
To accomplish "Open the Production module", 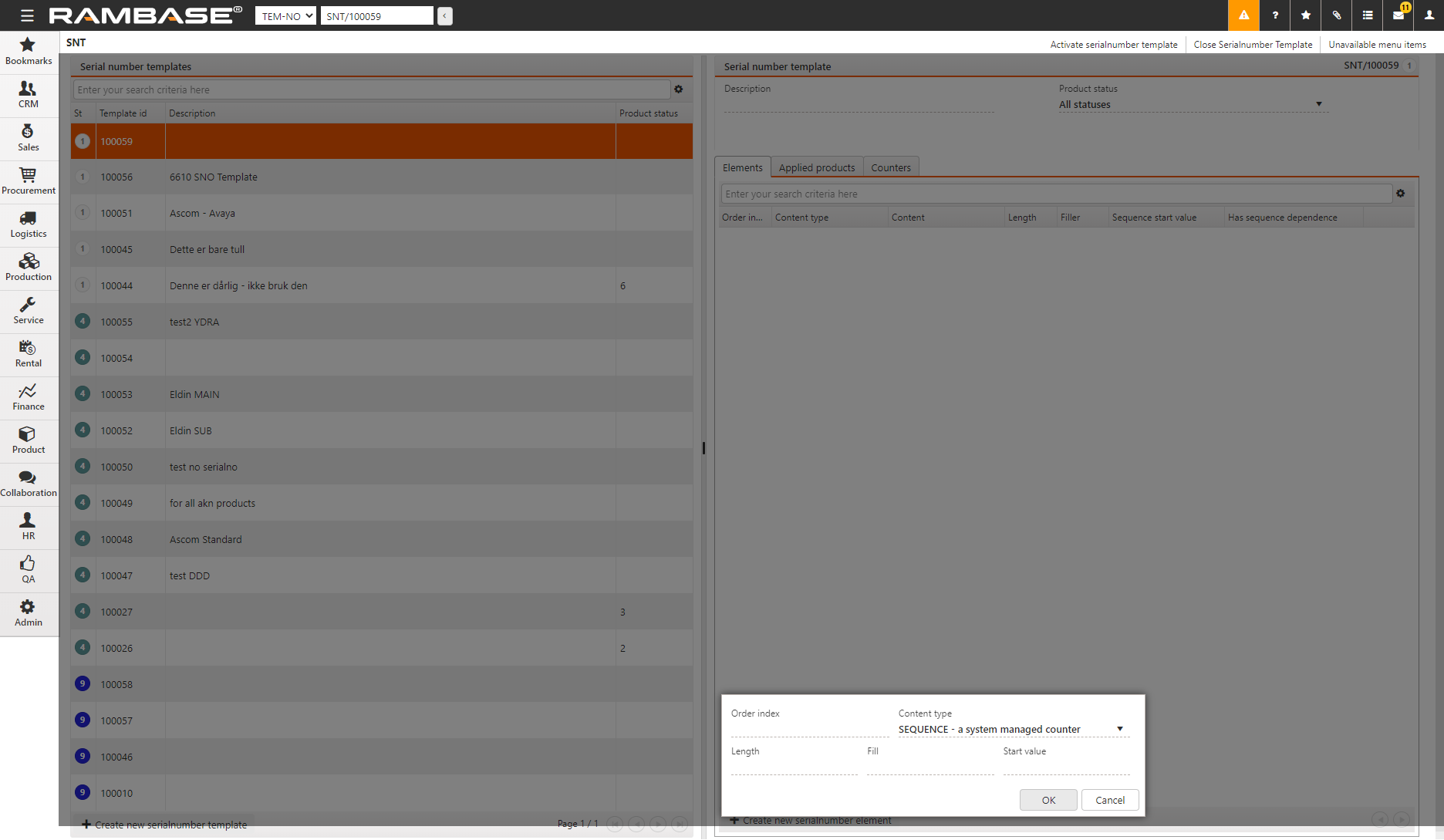I will [x=29, y=268].
